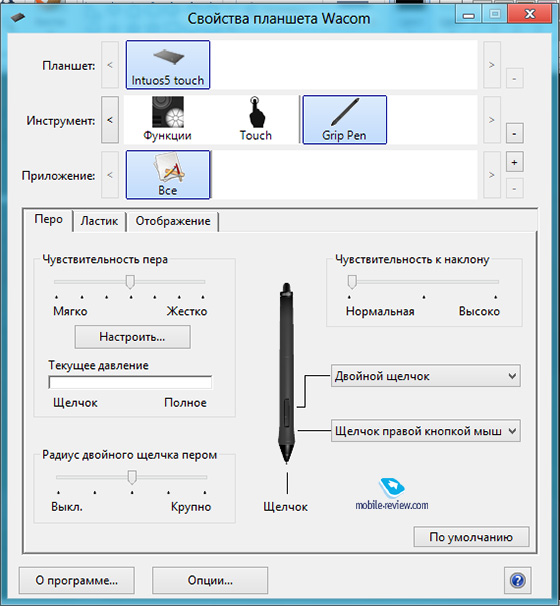Open the Щелчок правой кнопкой мыш dropdown
Screen dimensions: 560x606
click(426, 431)
